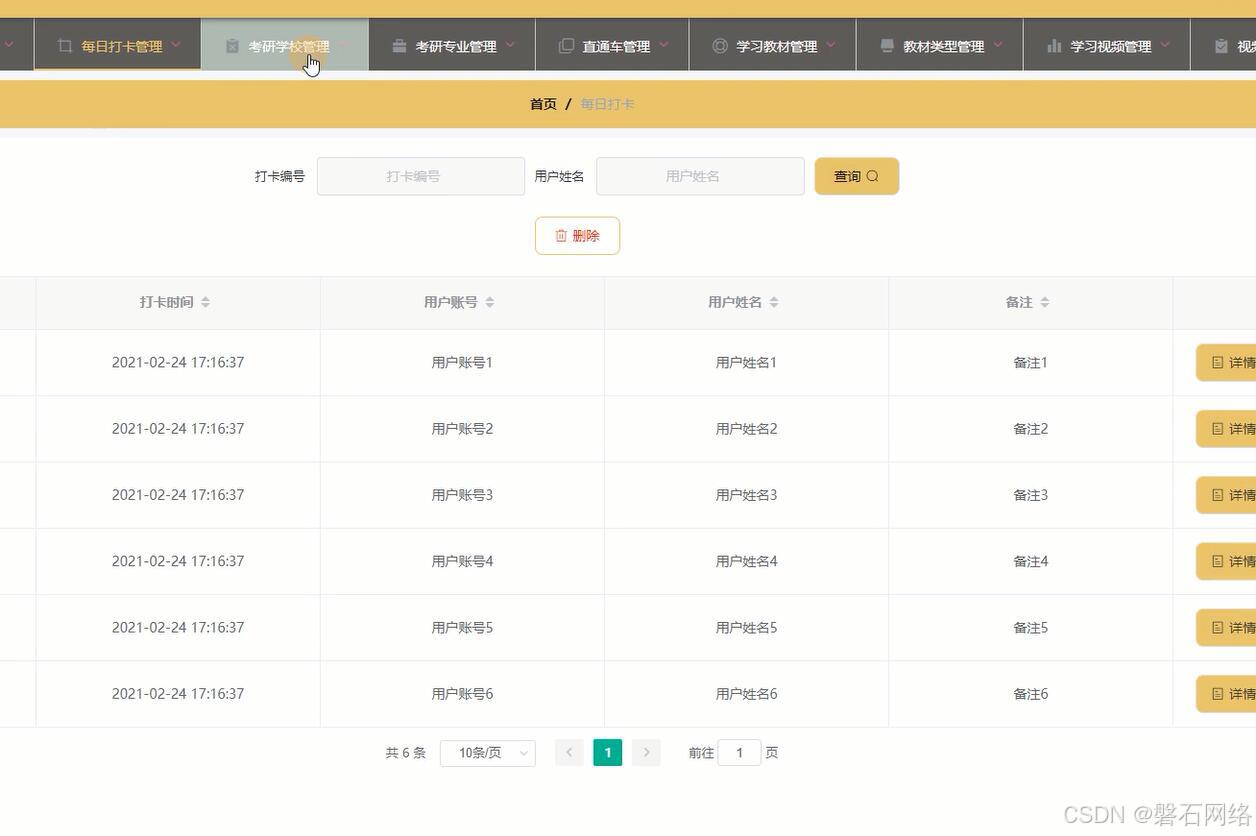
Task: Select the 备注1 cell
Action: coord(1030,363)
